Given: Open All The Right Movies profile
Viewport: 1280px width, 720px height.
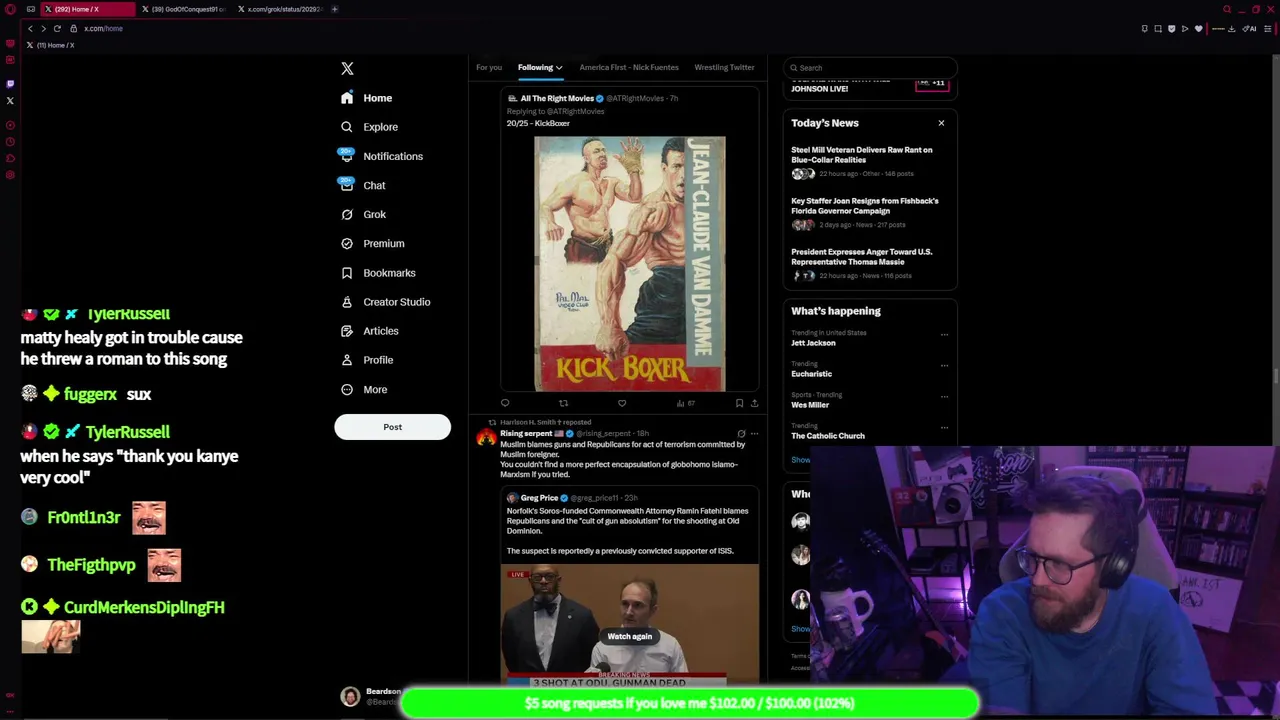Looking at the screenshot, I should 557,98.
